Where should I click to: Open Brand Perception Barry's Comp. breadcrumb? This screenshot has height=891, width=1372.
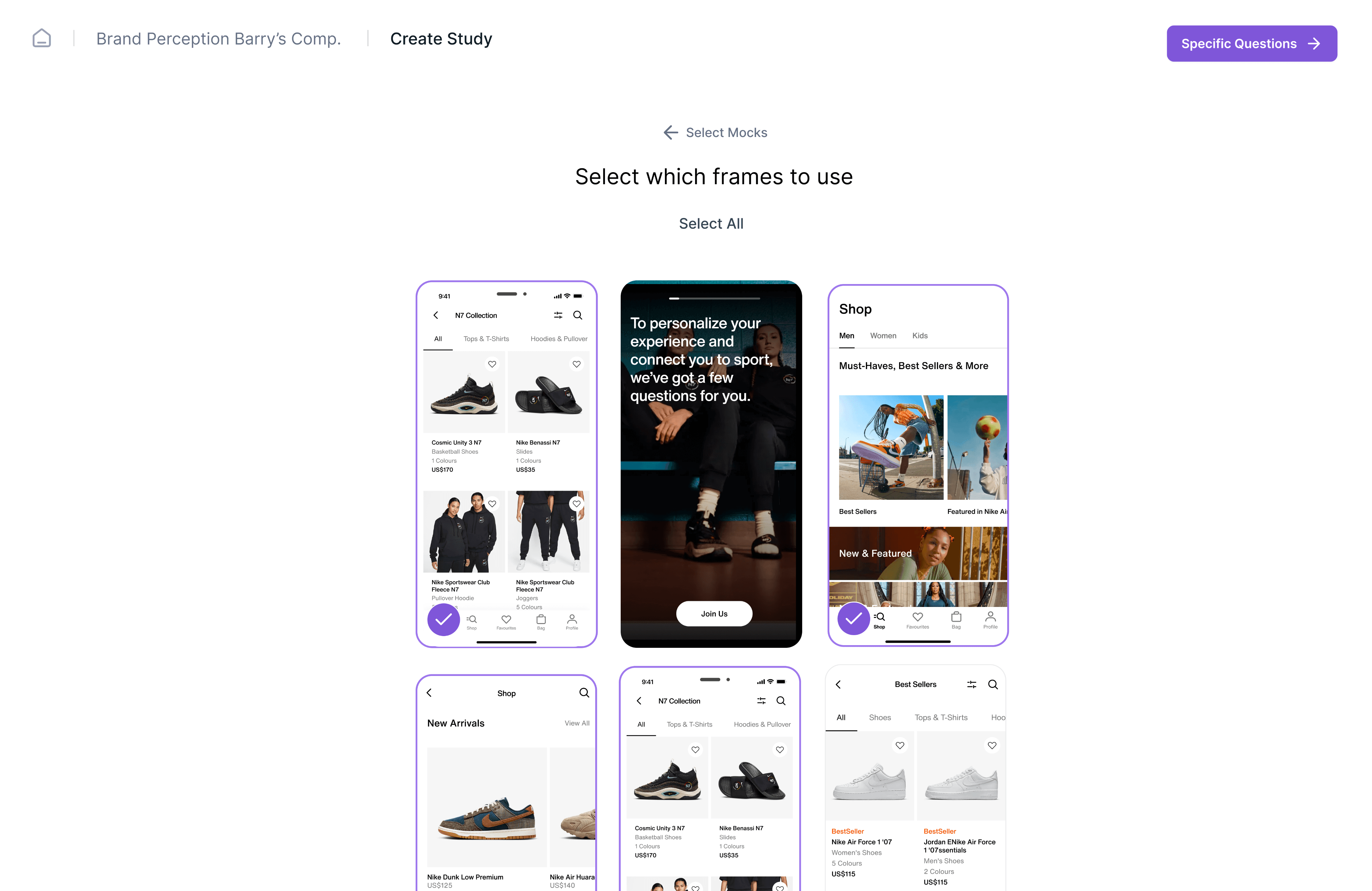pyautogui.click(x=218, y=39)
